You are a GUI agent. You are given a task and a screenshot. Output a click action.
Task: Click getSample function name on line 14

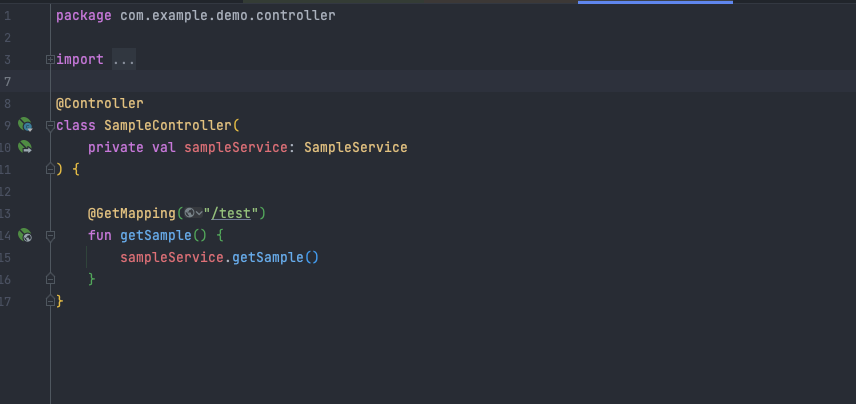(156, 235)
